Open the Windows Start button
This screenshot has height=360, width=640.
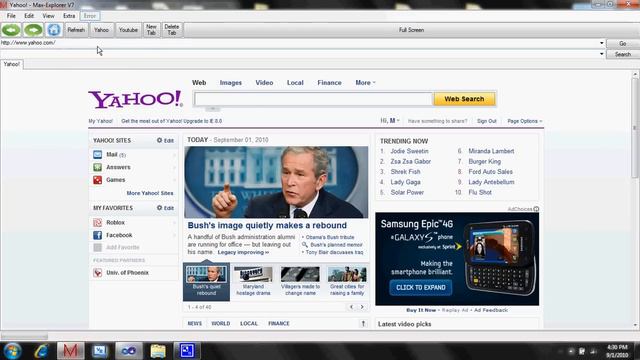click(12, 351)
